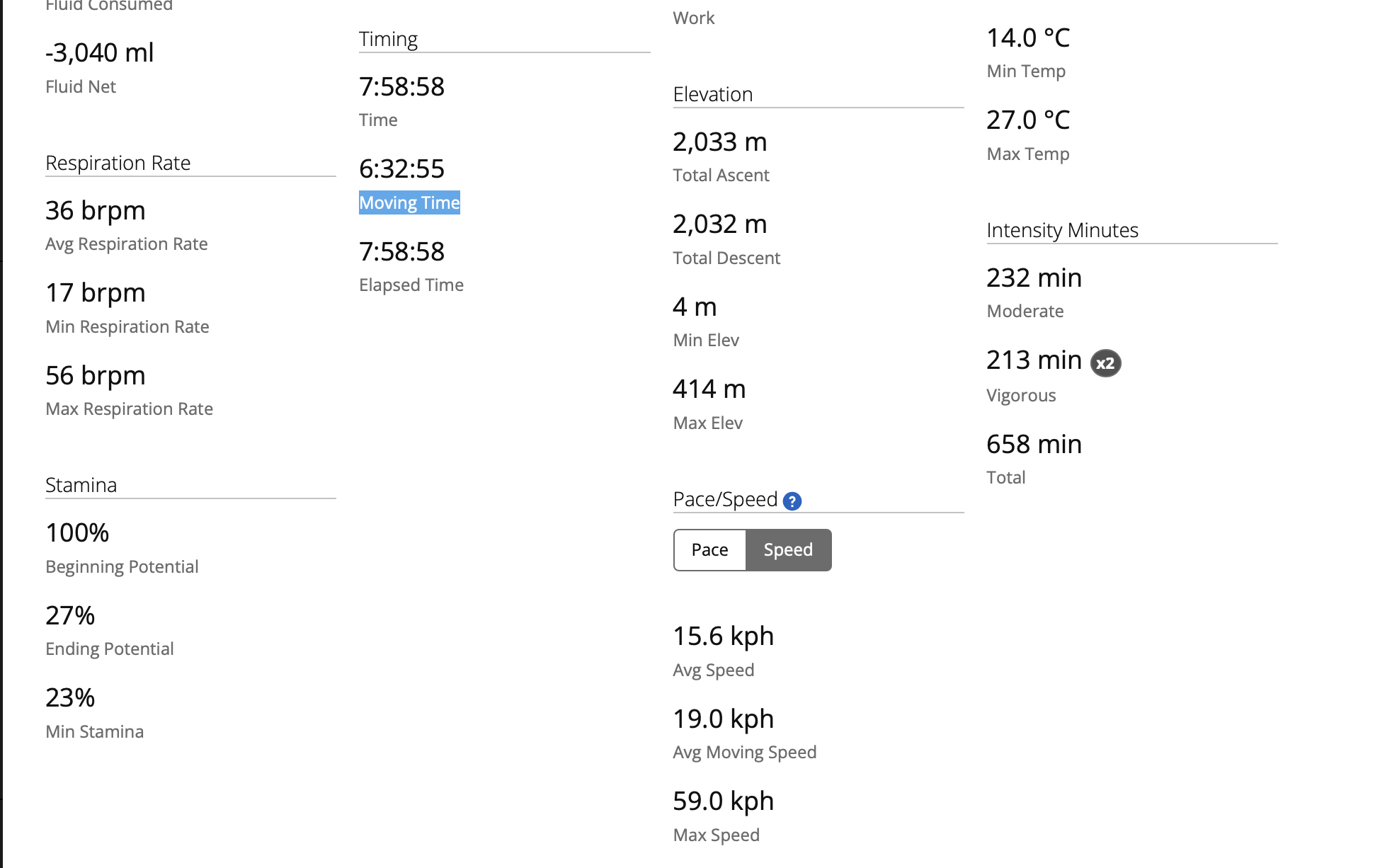Click the Pace/Speed help question mark icon
Screen dimensions: 1392x868
tap(792, 501)
